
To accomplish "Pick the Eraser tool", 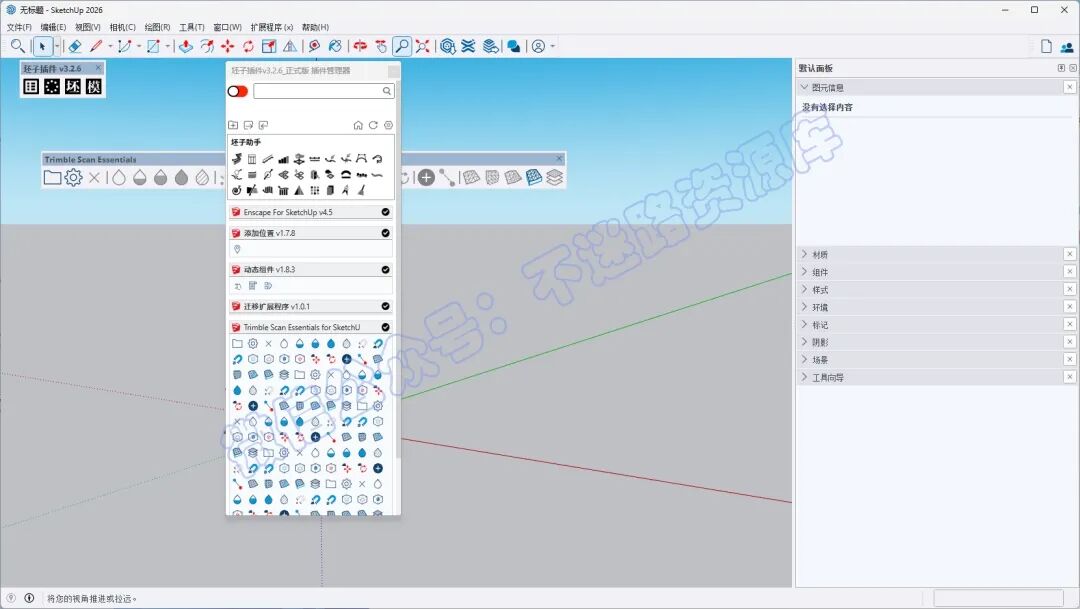I will pyautogui.click(x=74, y=46).
